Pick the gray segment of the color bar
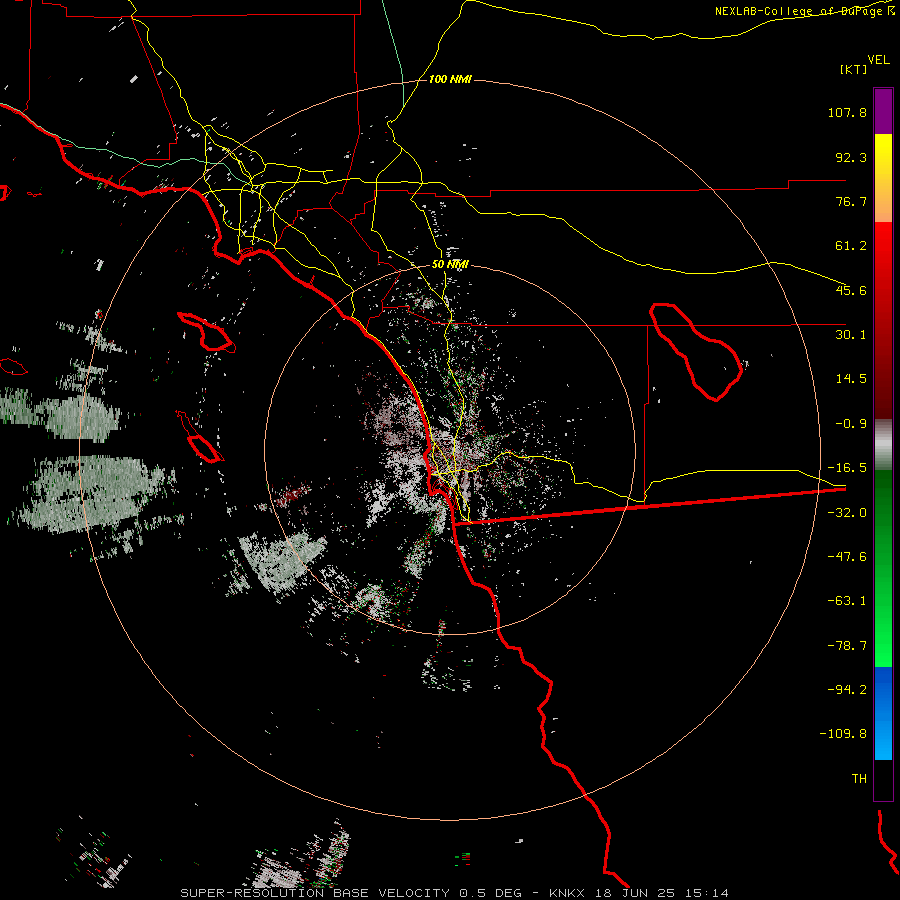900x900 pixels. pyautogui.click(x=883, y=445)
